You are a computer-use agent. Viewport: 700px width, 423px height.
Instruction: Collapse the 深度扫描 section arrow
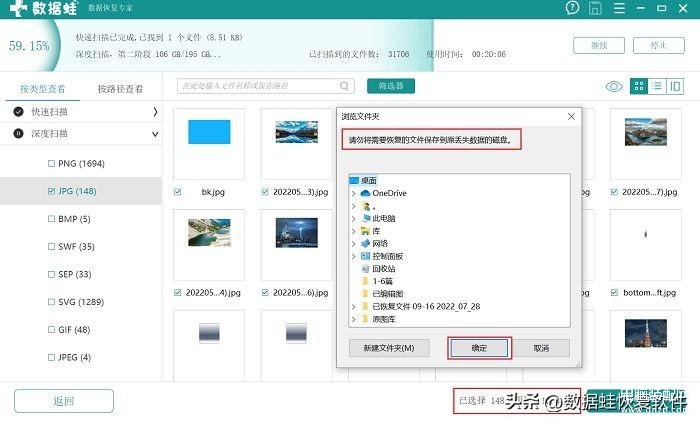coord(155,134)
